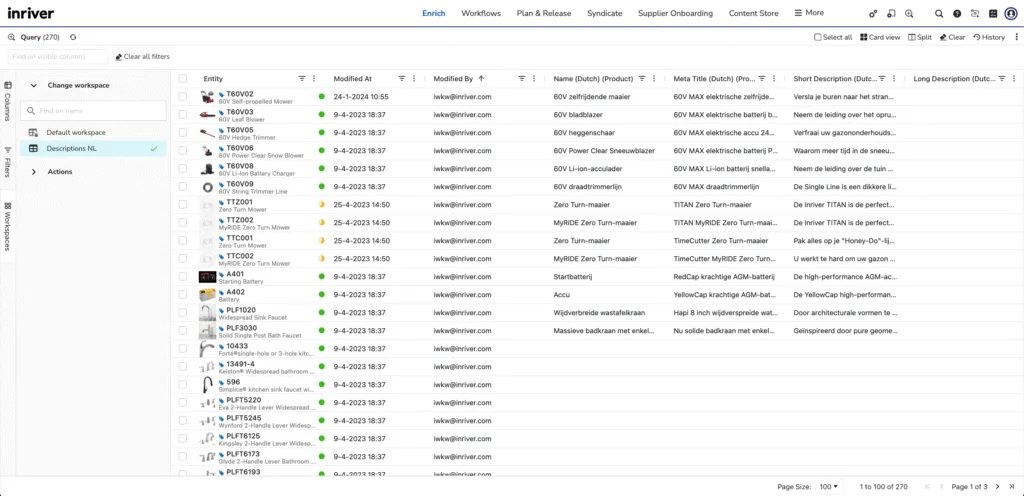1024x496 pixels.
Task: Tick the Select all checkbox
Action: coord(817,37)
